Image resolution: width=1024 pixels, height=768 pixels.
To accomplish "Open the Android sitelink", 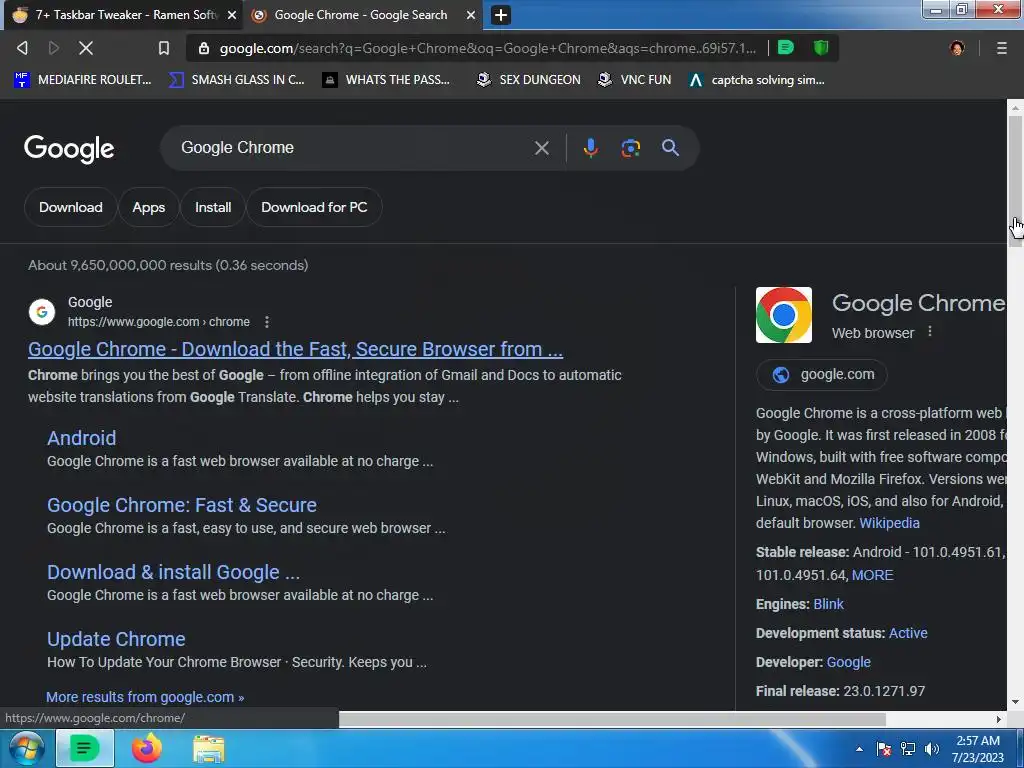I will click(82, 438).
